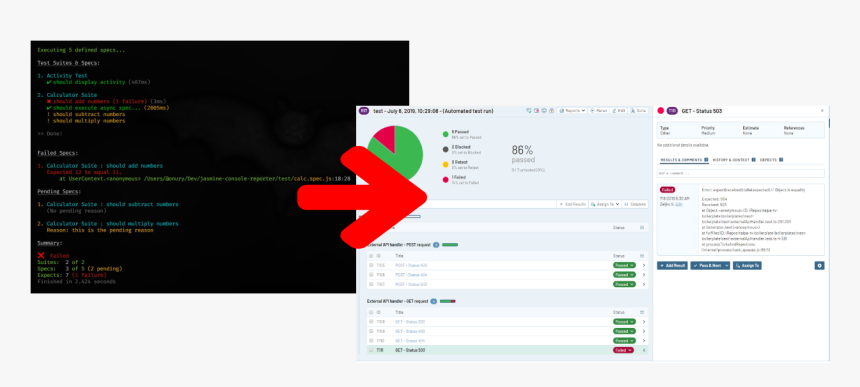Click the Suite button in run header

638,111
